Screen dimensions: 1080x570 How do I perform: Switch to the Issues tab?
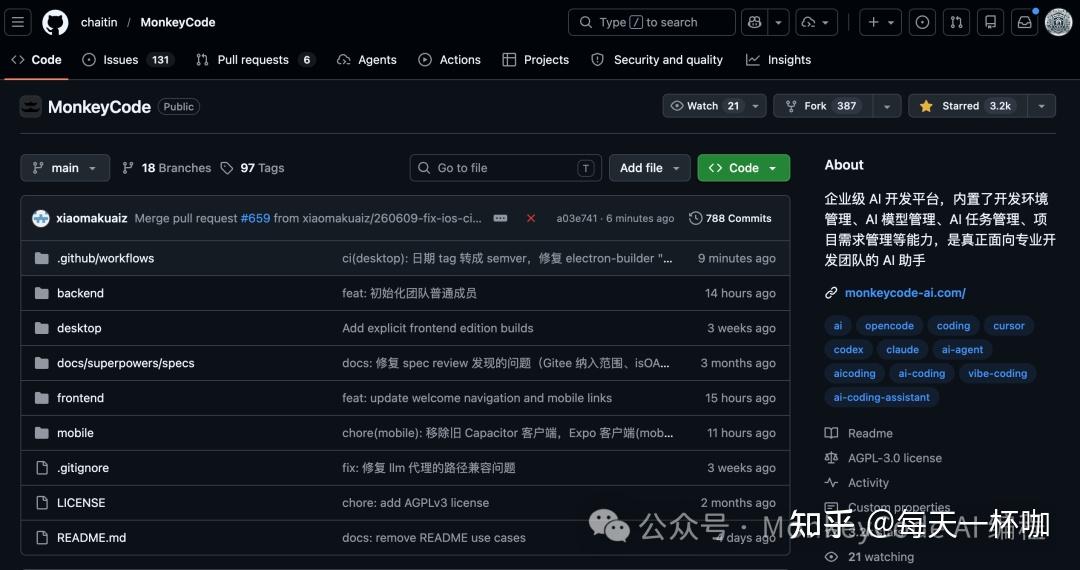coord(128,60)
